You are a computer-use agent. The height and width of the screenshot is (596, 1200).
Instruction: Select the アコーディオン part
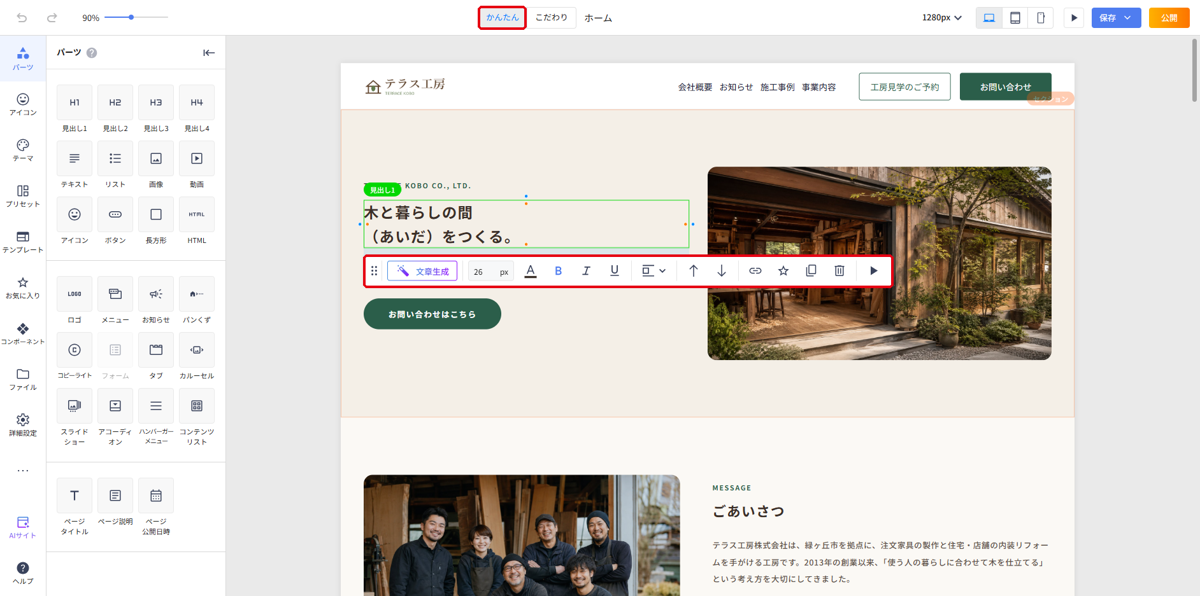point(115,417)
